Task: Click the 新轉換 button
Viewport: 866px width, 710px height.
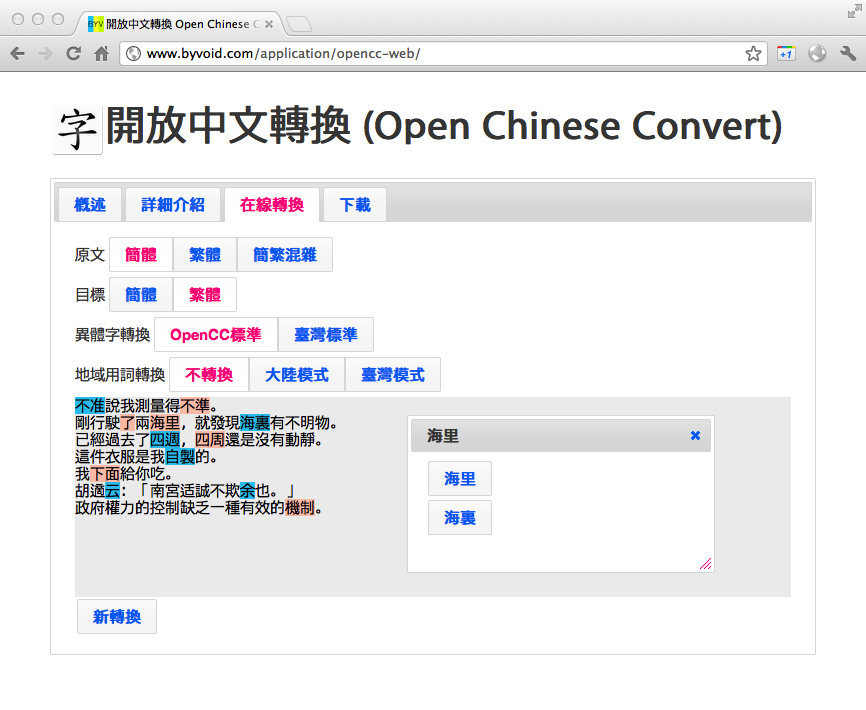Action: pos(117,617)
